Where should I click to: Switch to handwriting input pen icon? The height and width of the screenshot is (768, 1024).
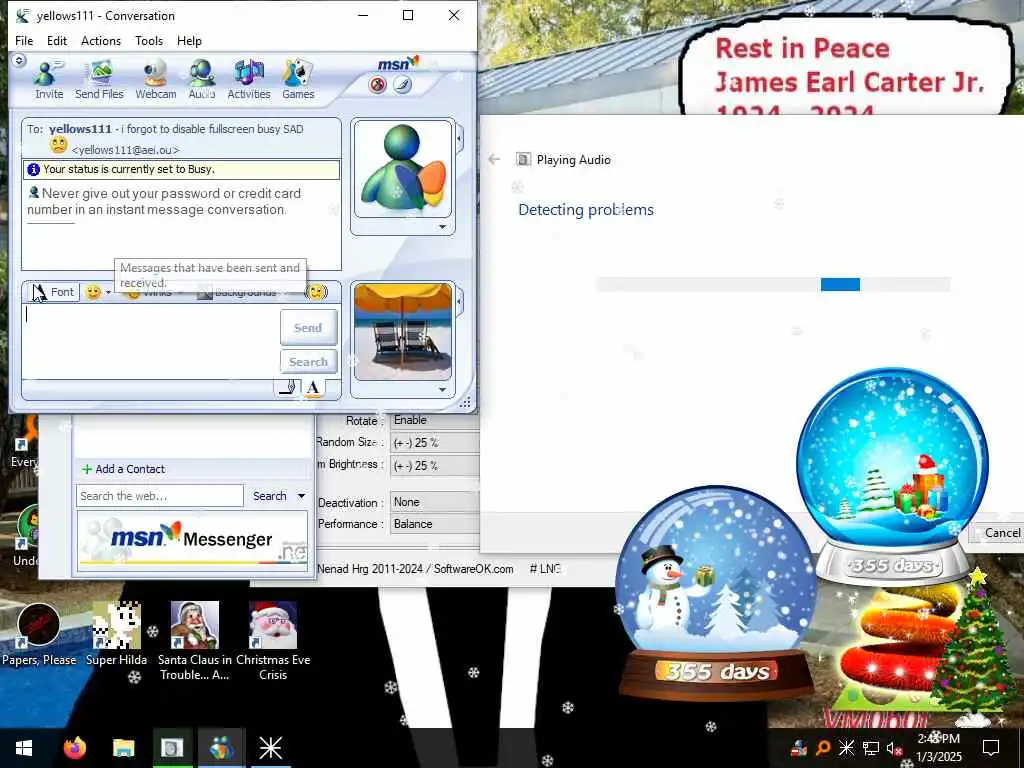point(288,387)
